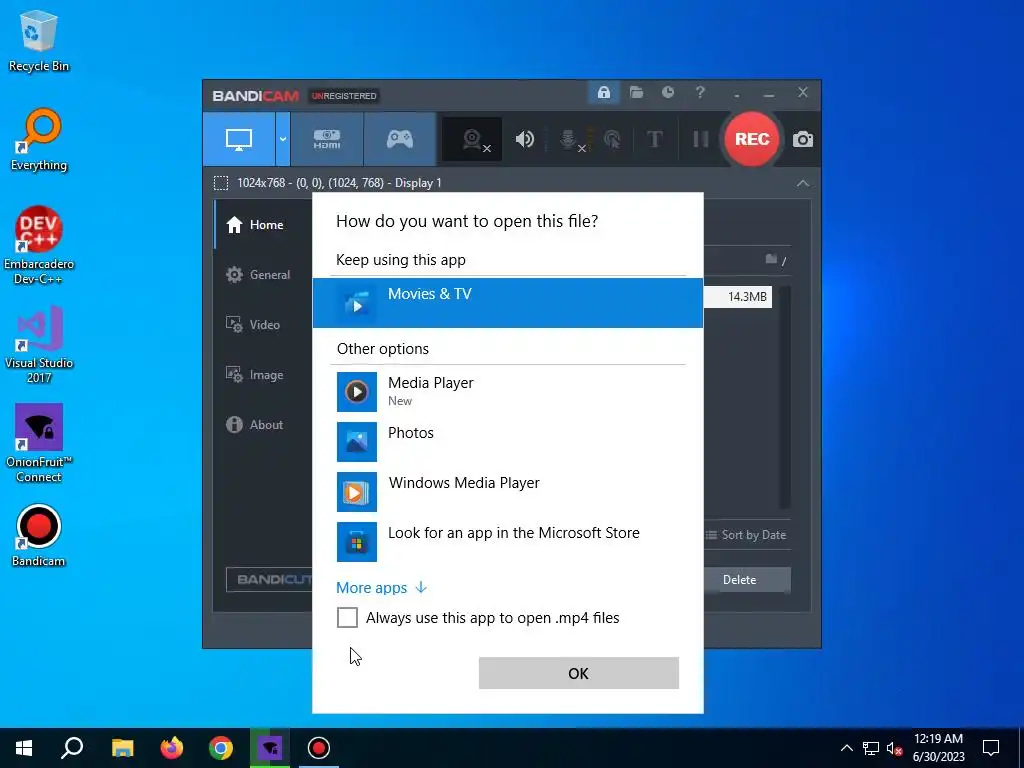1024x768 pixels.
Task: Open Sort by Date menu
Action: click(x=746, y=535)
